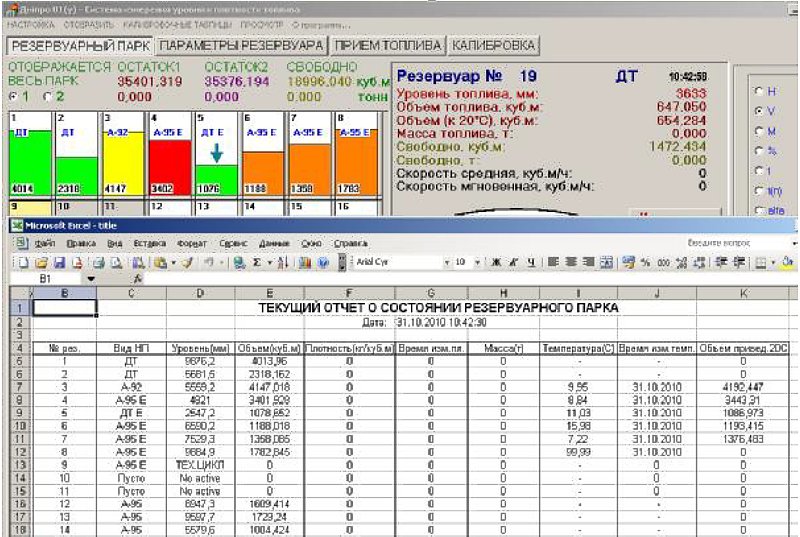This screenshot has height=537, width=800.
Task: Open Print Preview from Excel toolbar
Action: point(116,263)
